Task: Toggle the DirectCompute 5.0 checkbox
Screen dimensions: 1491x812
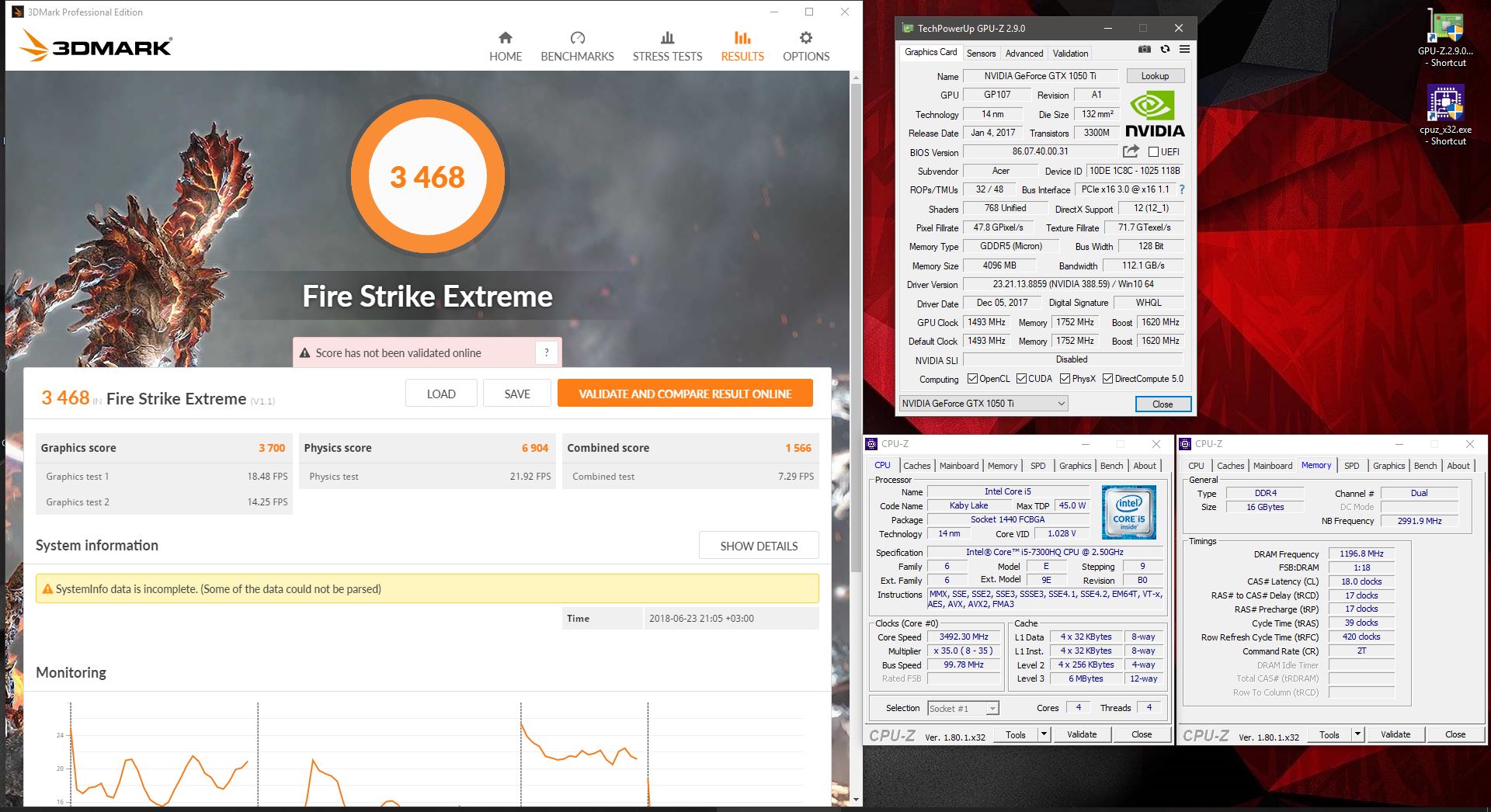Action: click(1107, 379)
